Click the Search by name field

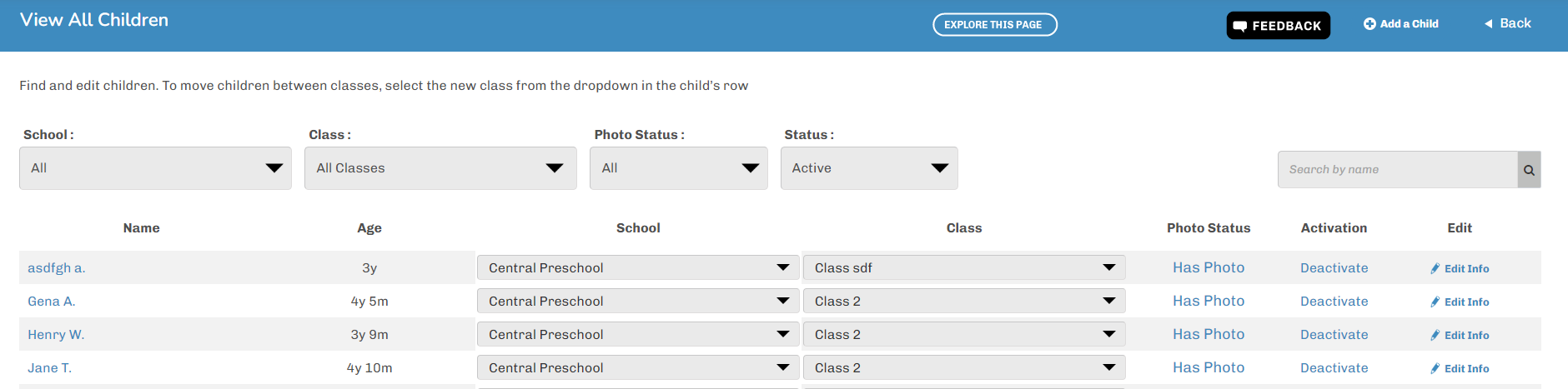point(1397,170)
